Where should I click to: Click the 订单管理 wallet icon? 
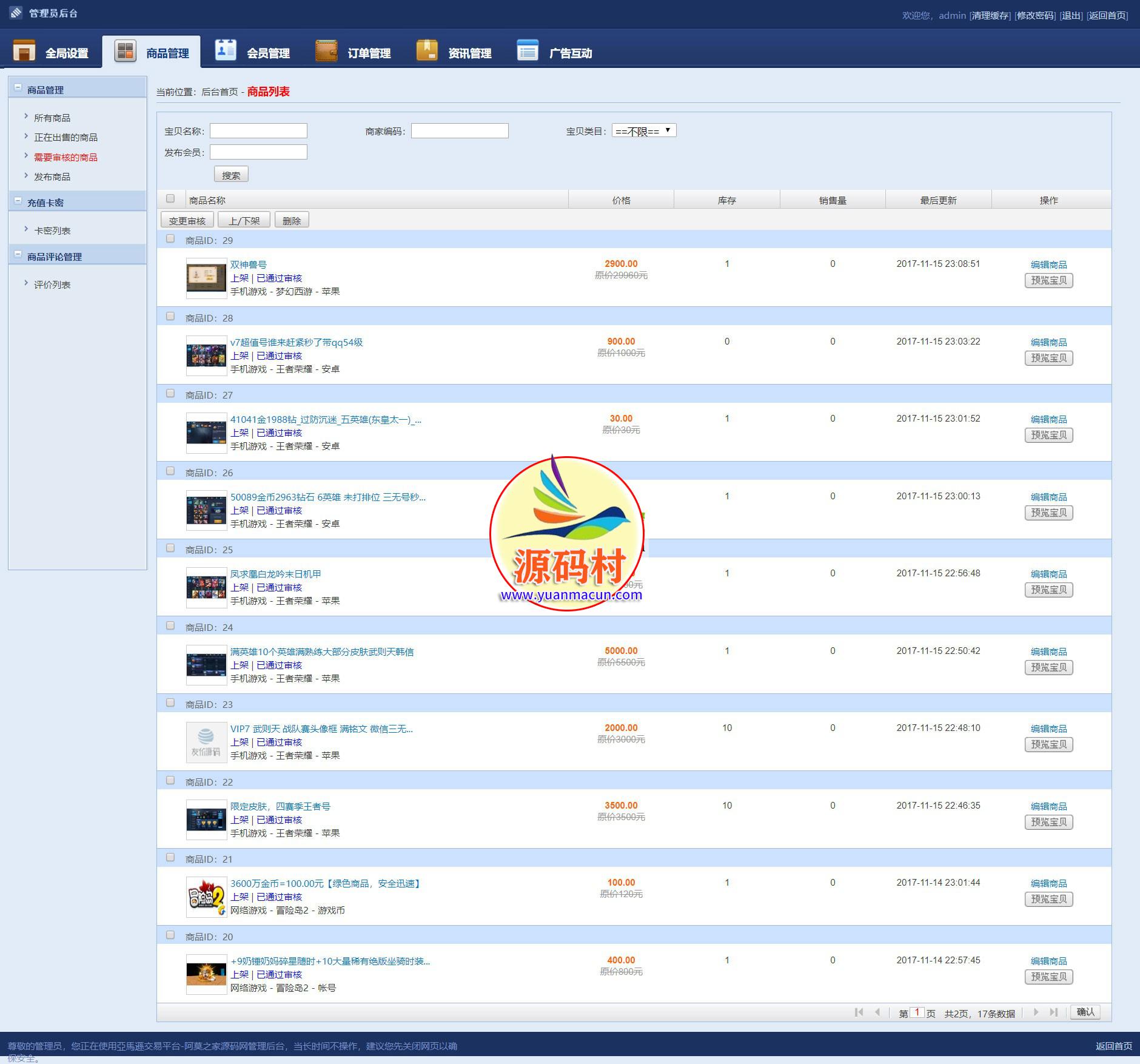pyautogui.click(x=326, y=51)
